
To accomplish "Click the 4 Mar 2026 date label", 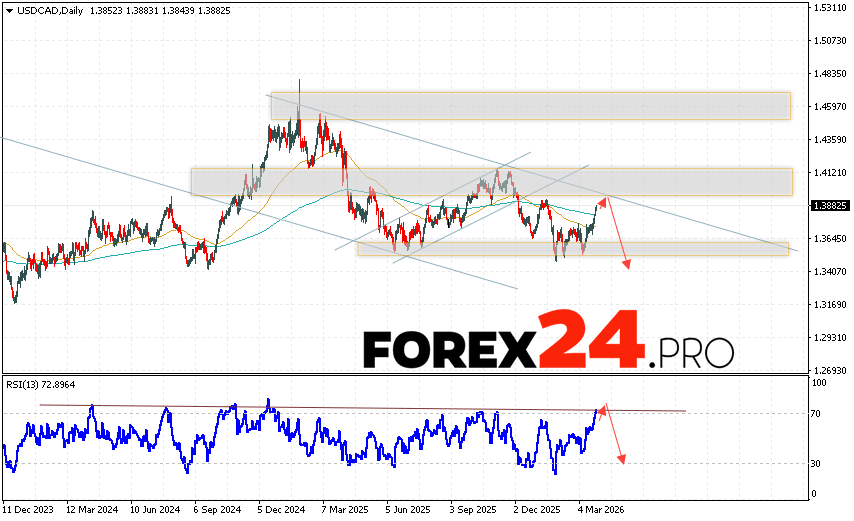I will [602, 508].
